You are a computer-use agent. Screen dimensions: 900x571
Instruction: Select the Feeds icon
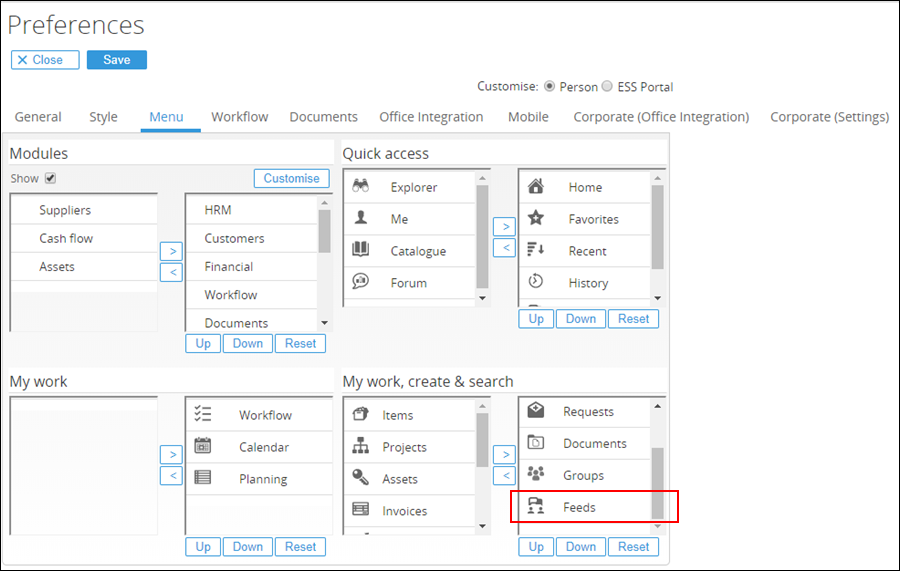point(536,506)
